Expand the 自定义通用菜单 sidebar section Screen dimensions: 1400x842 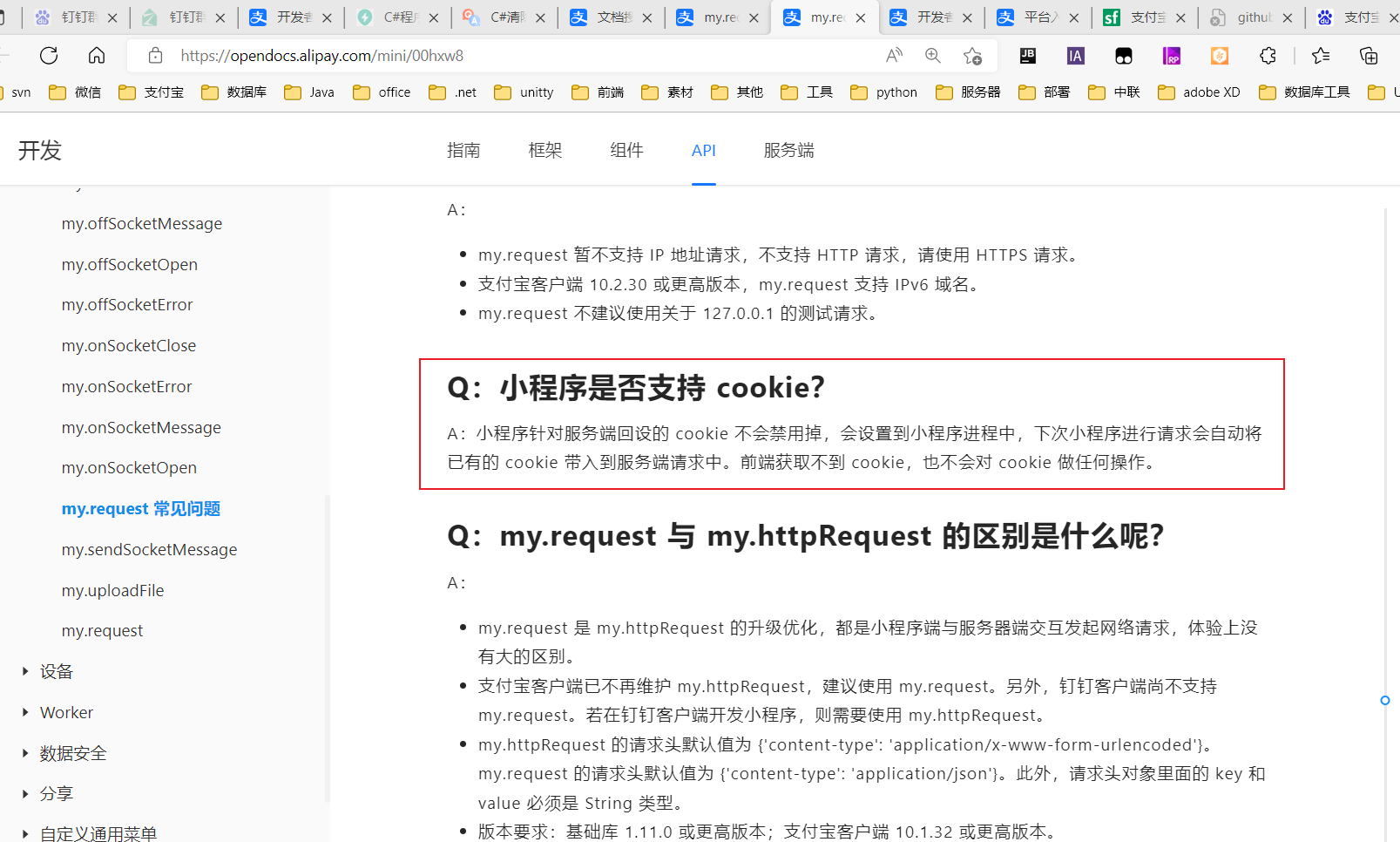[x=98, y=833]
